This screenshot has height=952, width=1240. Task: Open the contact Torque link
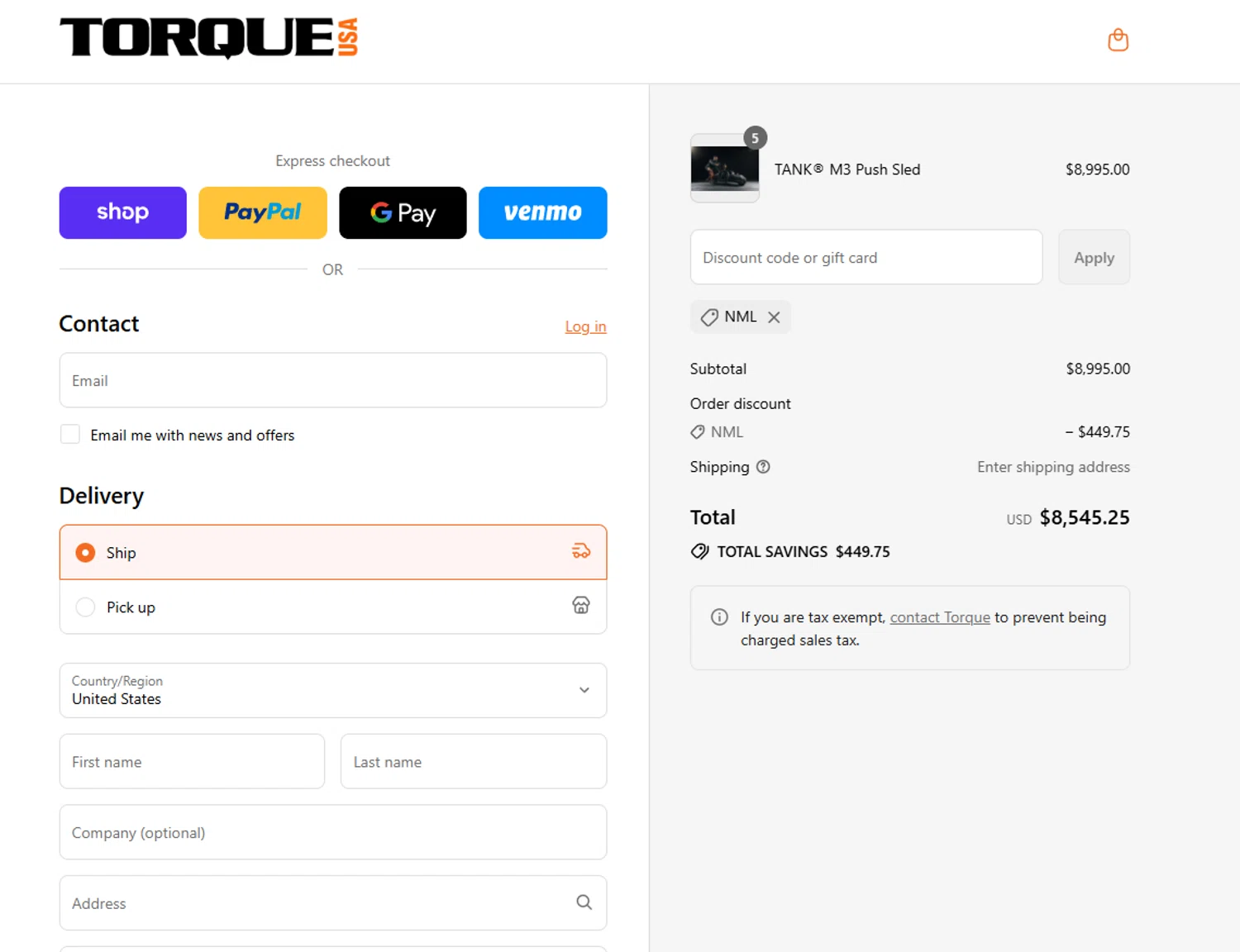pyautogui.click(x=940, y=617)
